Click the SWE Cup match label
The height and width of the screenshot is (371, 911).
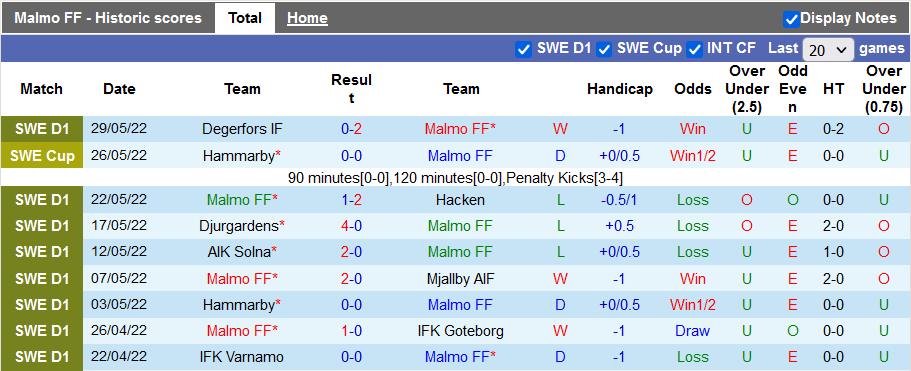pyautogui.click(x=42, y=156)
